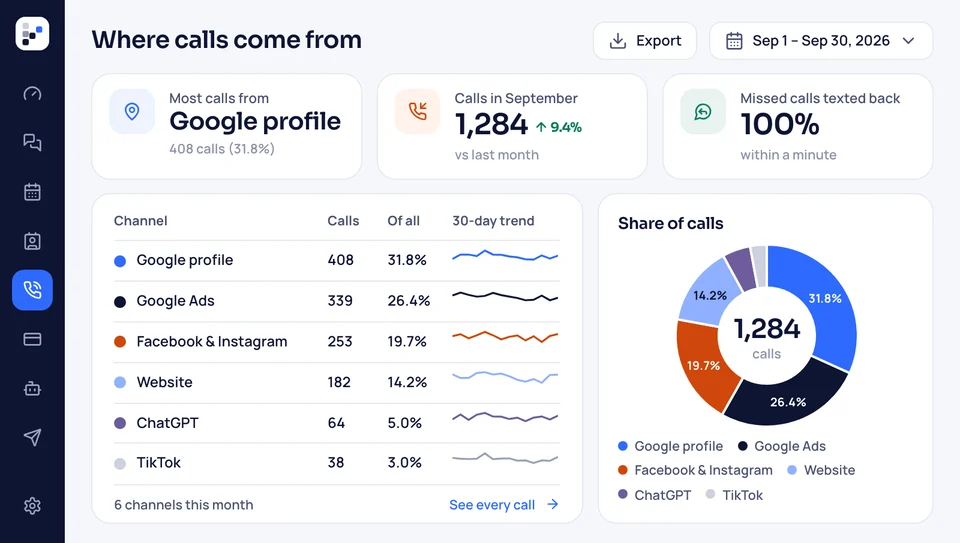Image resolution: width=960 pixels, height=543 pixels.
Task: Select the Google Ads row in table
Action: tap(337, 301)
